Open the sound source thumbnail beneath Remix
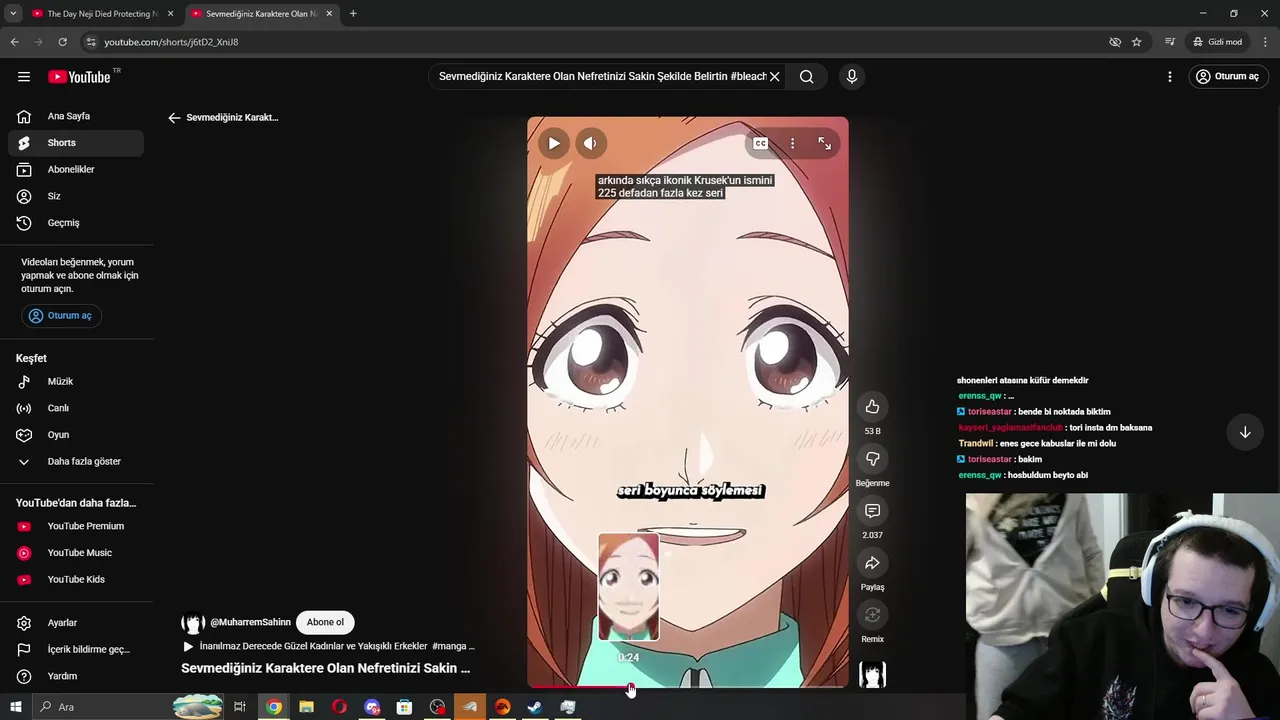The image size is (1280, 720). click(x=872, y=674)
